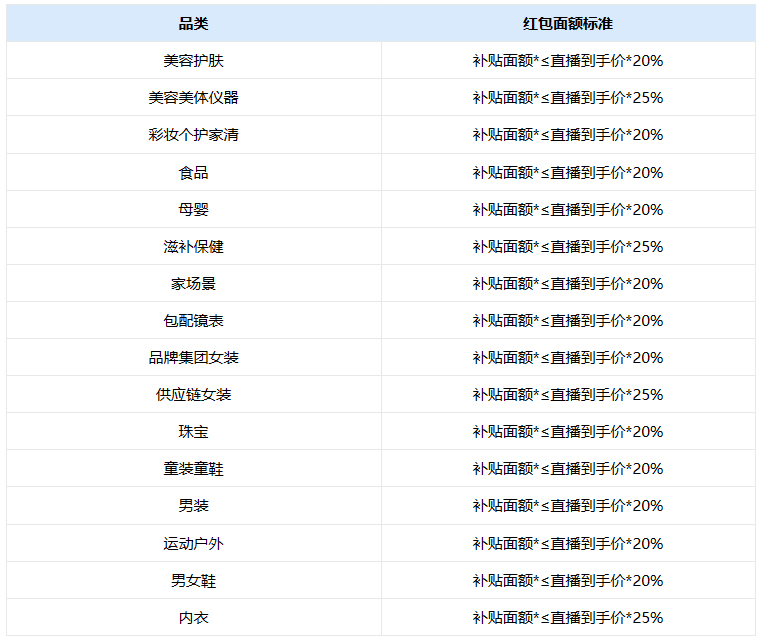
Task: Select the 家场景 category cell
Action: (193, 284)
